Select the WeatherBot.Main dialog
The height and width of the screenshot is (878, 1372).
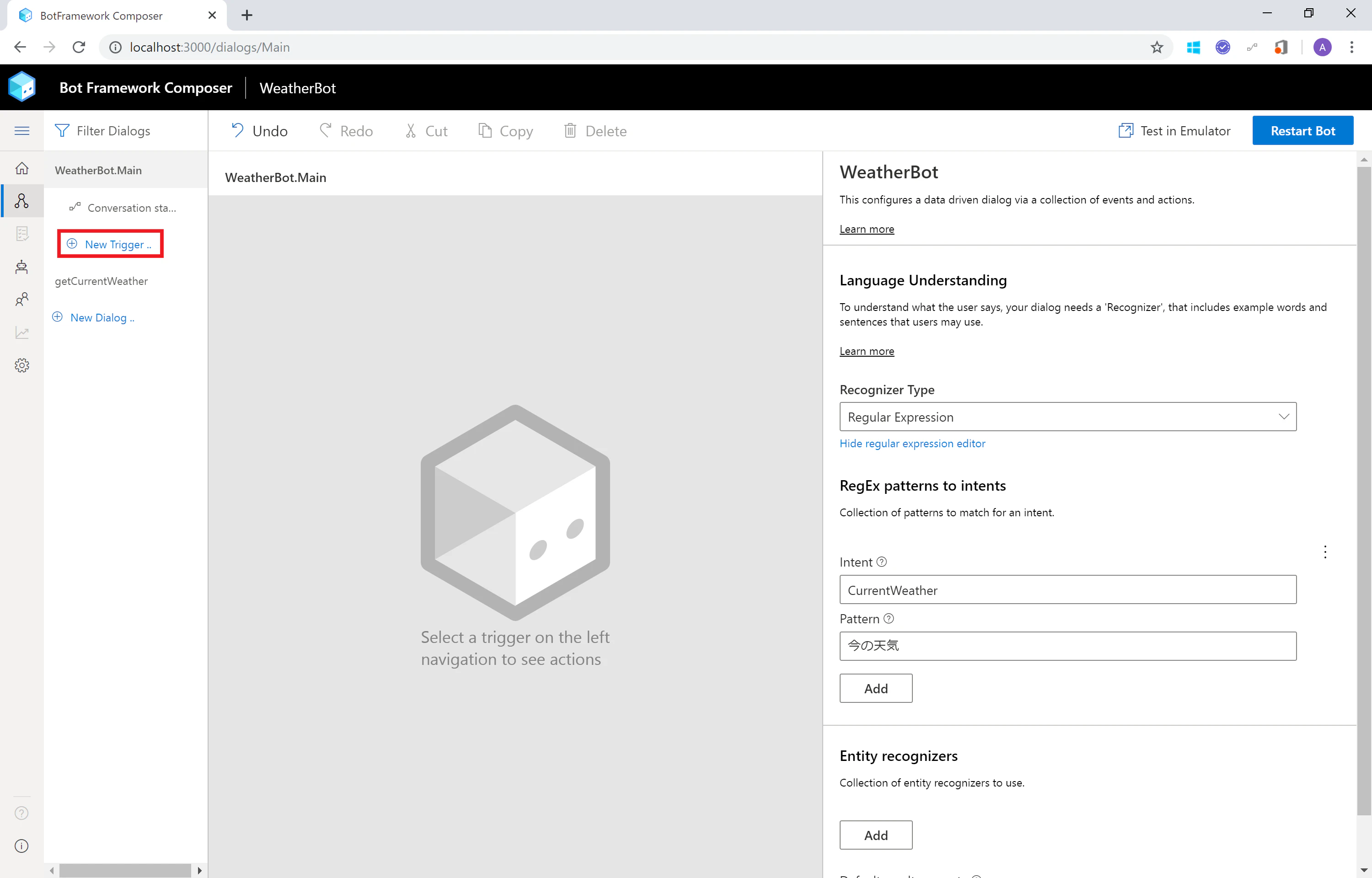tap(125, 170)
